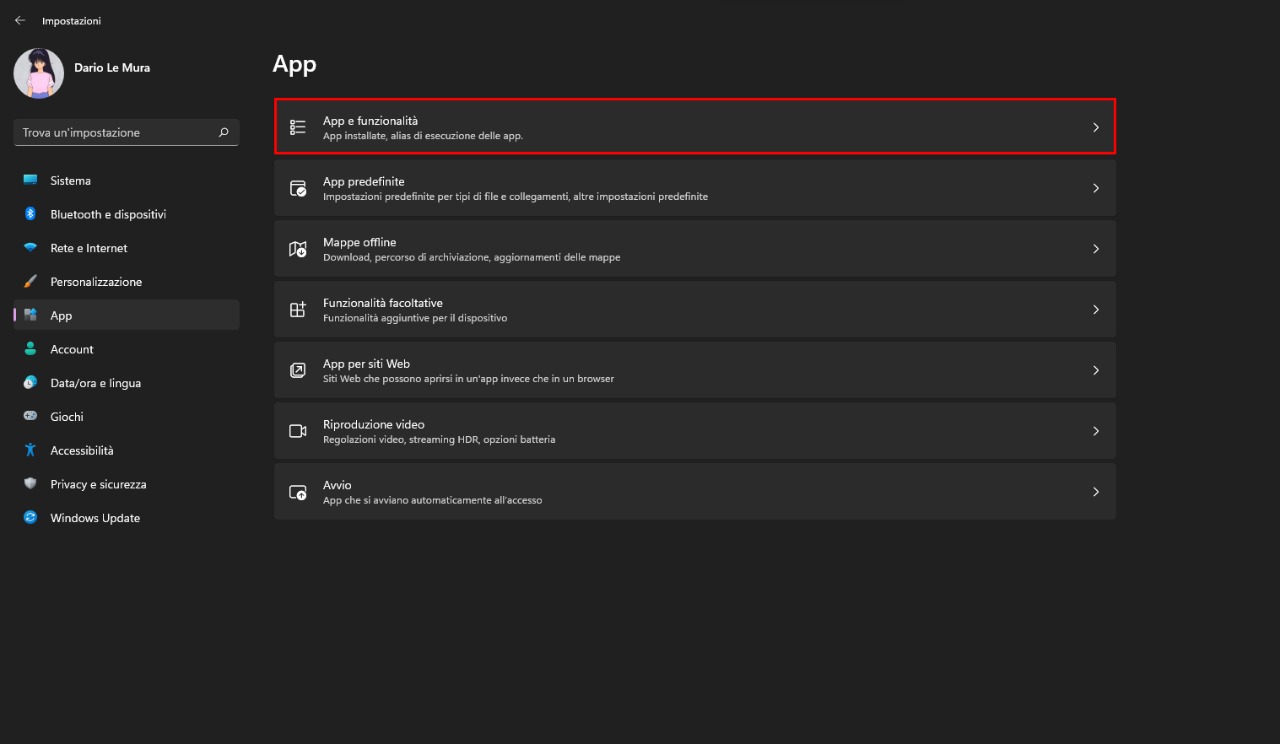Click 'App che si avviano automaticamente all'accesso'
The width and height of the screenshot is (1280, 744).
(x=433, y=500)
